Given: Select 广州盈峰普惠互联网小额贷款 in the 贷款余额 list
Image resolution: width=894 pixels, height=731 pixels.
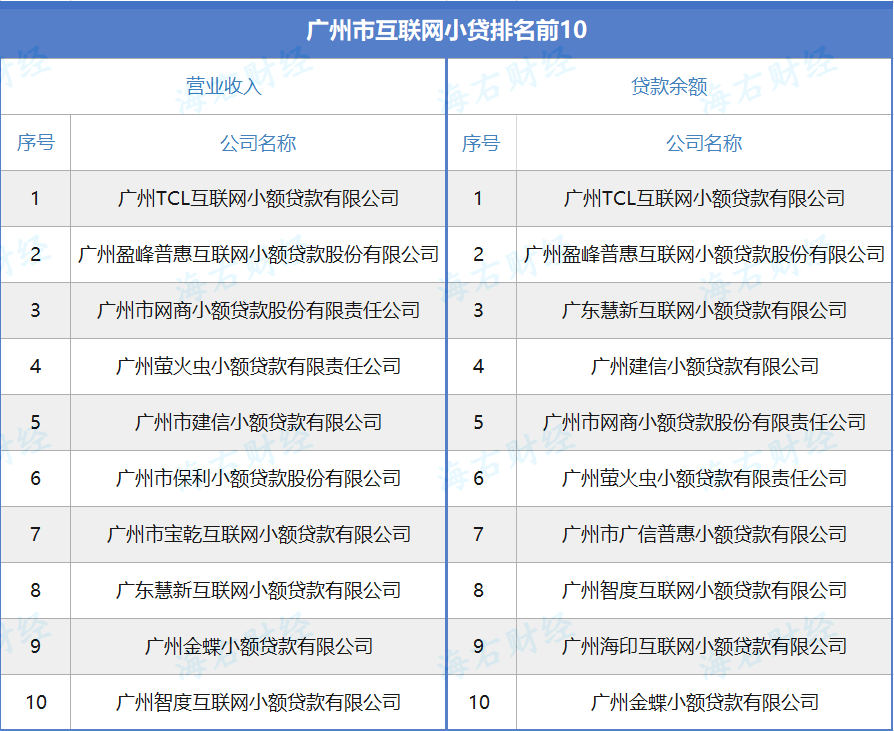Looking at the screenshot, I should [704, 254].
